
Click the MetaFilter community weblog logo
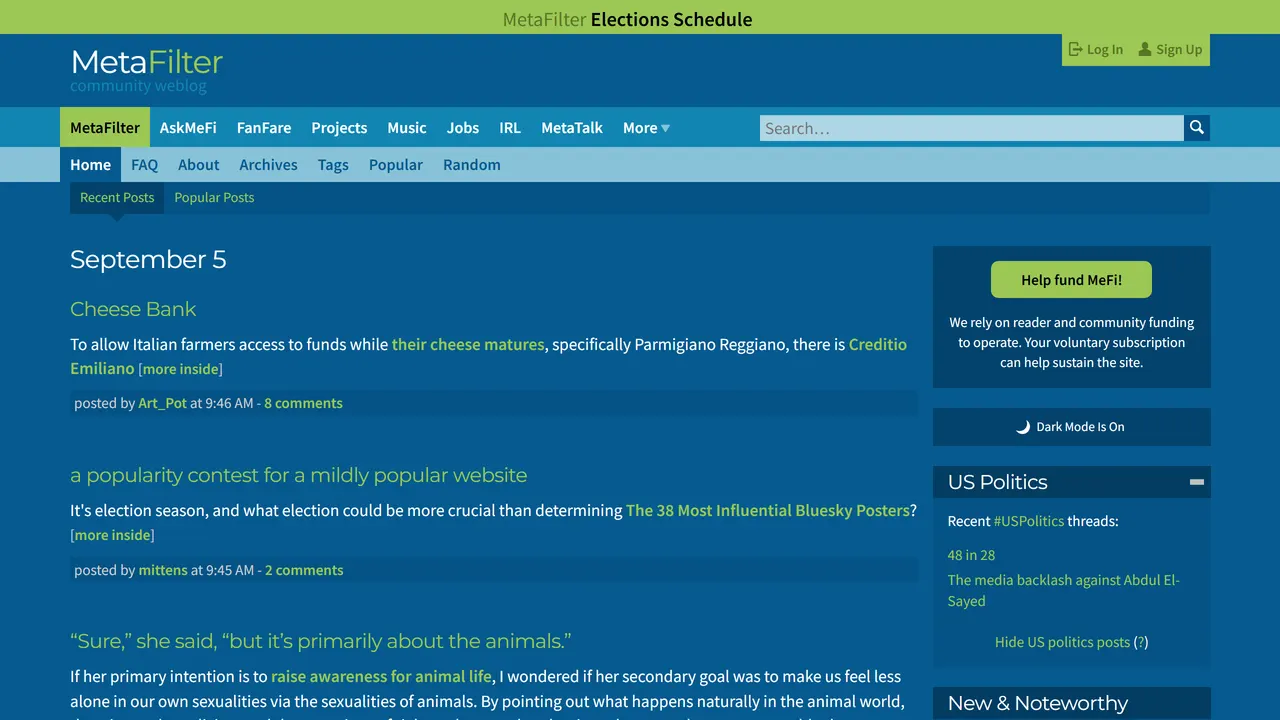click(147, 70)
